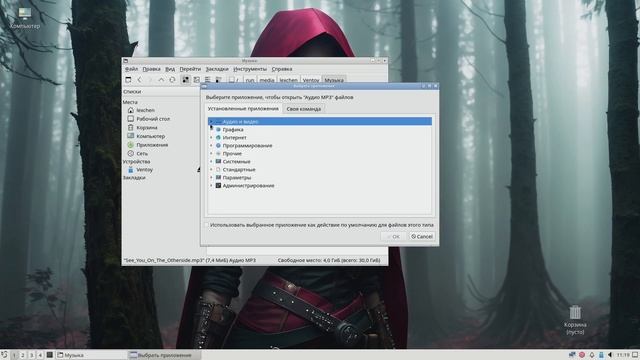This screenshot has width=640, height=360.
Task: Expand the 'Графика' category
Action: click(211, 129)
